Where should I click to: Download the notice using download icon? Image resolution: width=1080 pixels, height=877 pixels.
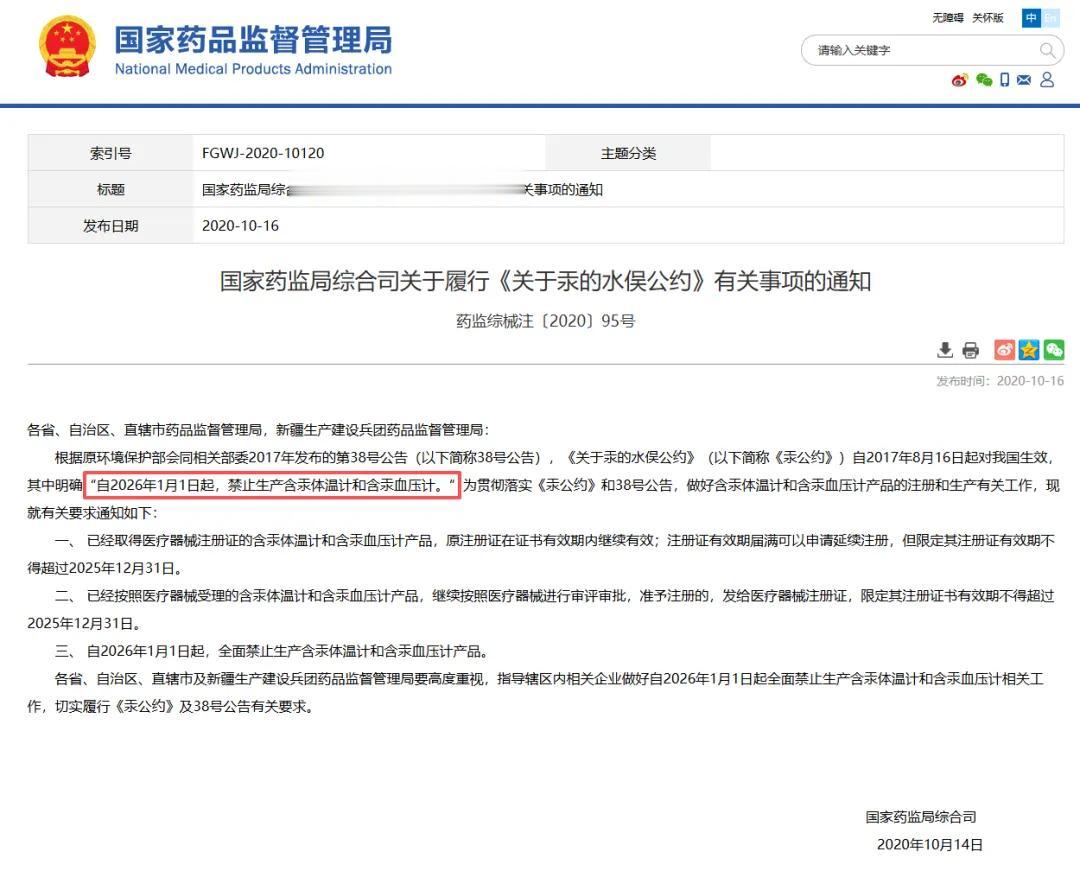(945, 350)
